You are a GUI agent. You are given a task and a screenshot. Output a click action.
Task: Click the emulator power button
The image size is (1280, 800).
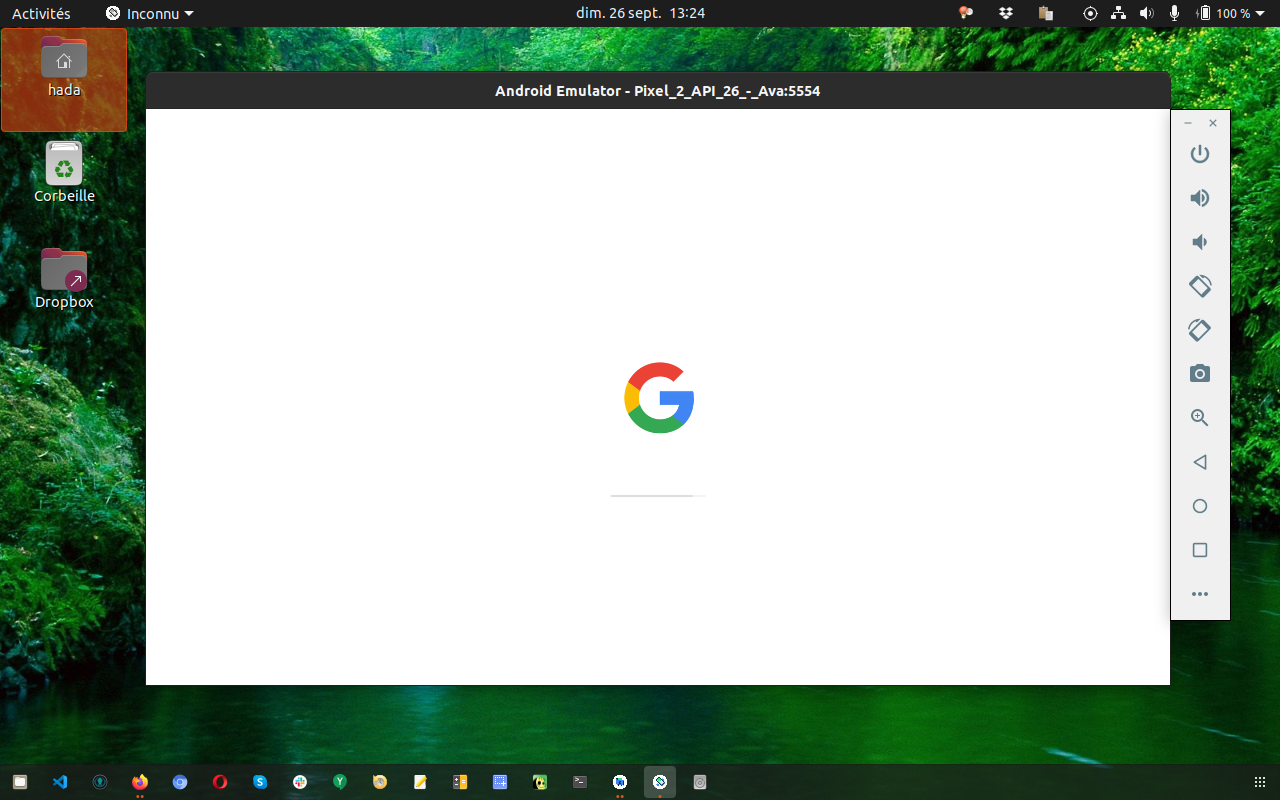point(1200,154)
